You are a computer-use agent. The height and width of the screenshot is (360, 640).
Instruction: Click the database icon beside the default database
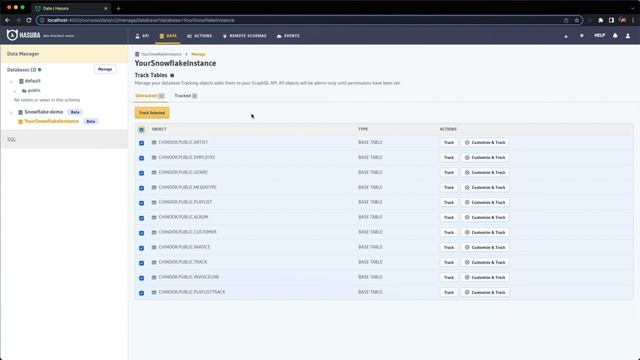(21, 81)
